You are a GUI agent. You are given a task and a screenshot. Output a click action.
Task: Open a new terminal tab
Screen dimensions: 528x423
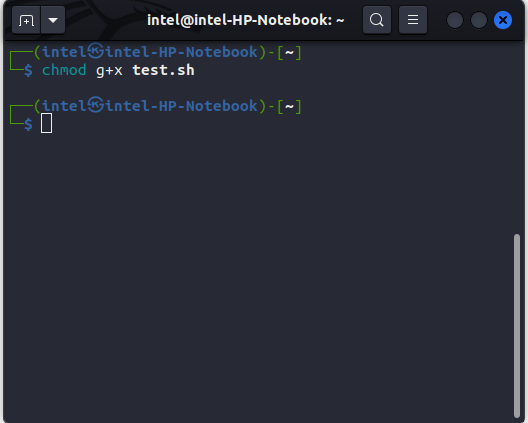coord(26,20)
